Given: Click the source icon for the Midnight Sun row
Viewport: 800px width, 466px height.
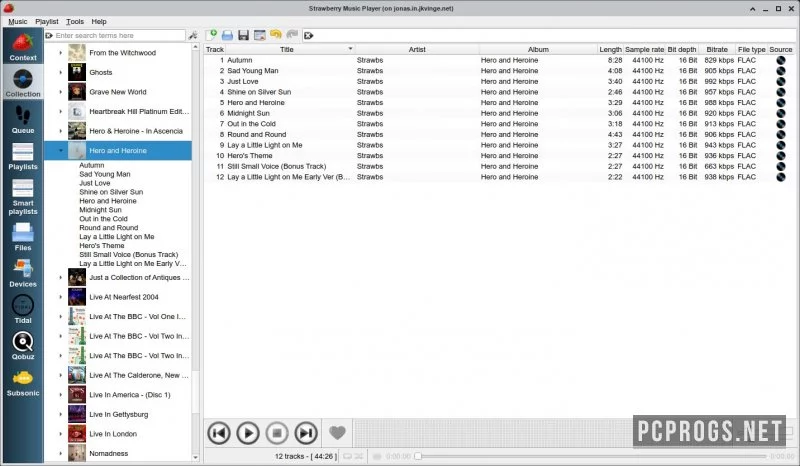Looking at the screenshot, I should (x=781, y=113).
